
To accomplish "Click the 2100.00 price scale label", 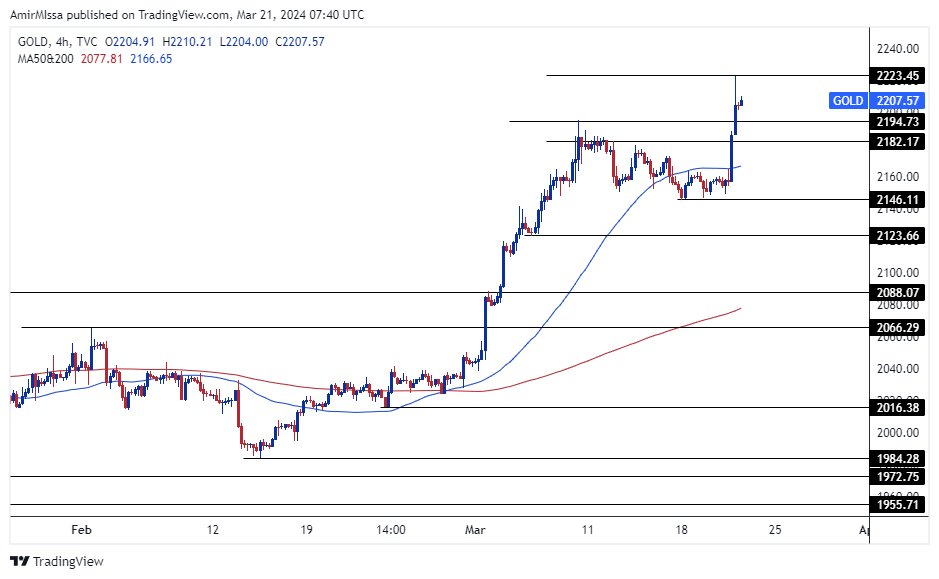I will coord(897,272).
